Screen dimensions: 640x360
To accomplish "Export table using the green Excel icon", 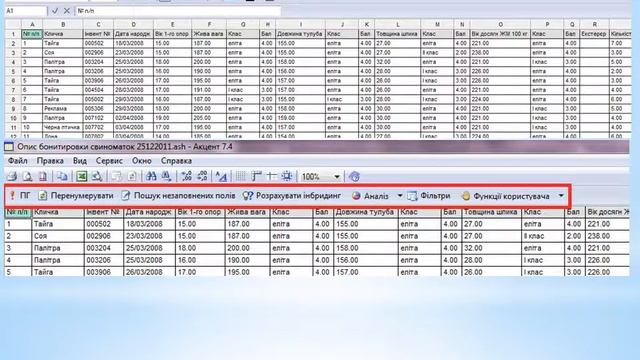I will pos(82,176).
